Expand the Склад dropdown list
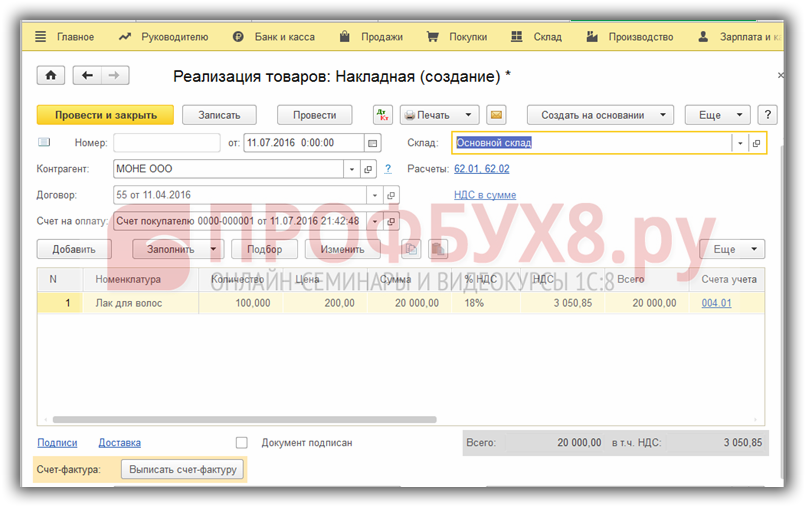The image size is (806, 507). tap(740, 143)
